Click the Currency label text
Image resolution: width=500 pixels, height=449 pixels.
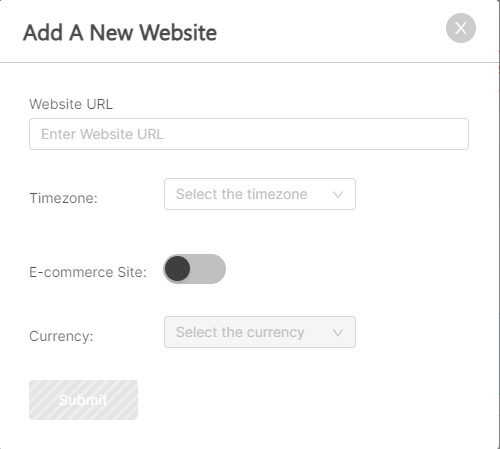click(x=61, y=336)
